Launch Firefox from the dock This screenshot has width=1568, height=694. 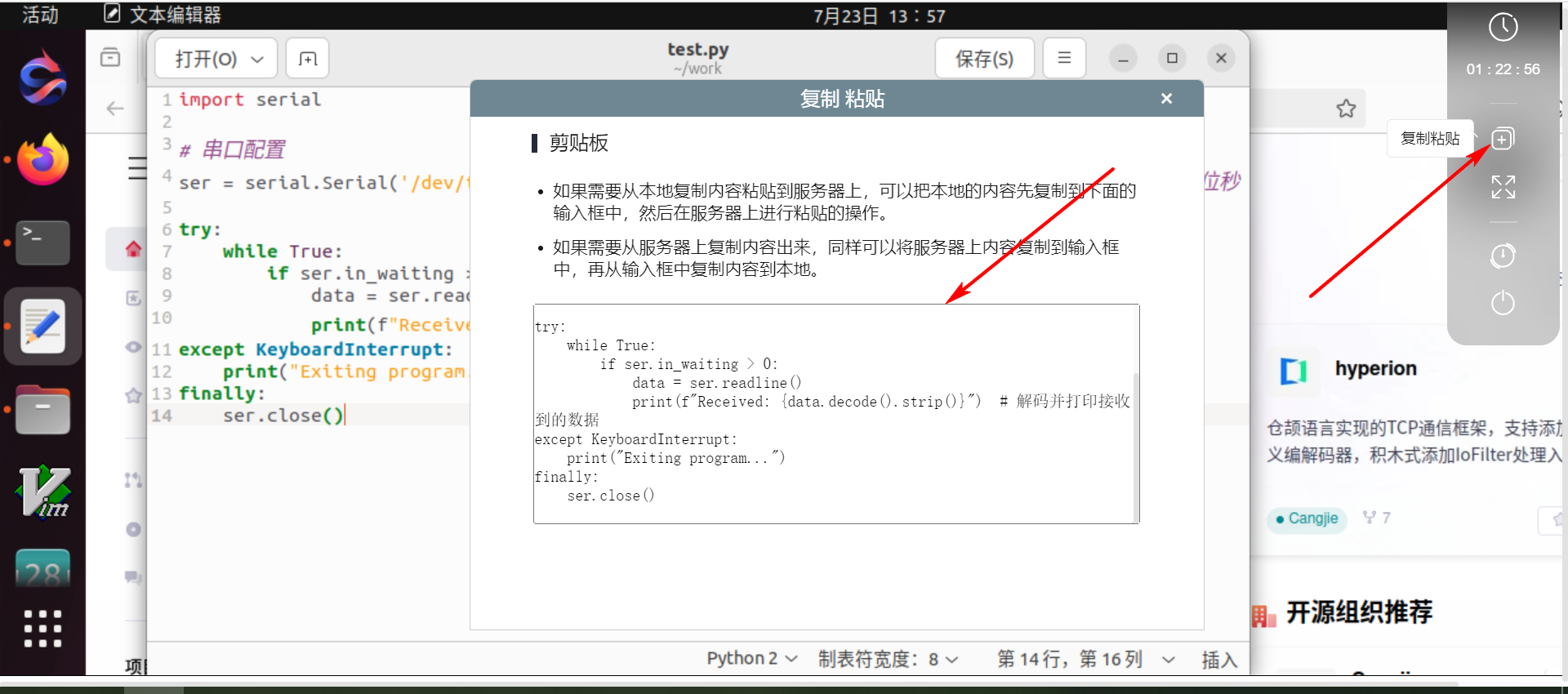(x=42, y=159)
